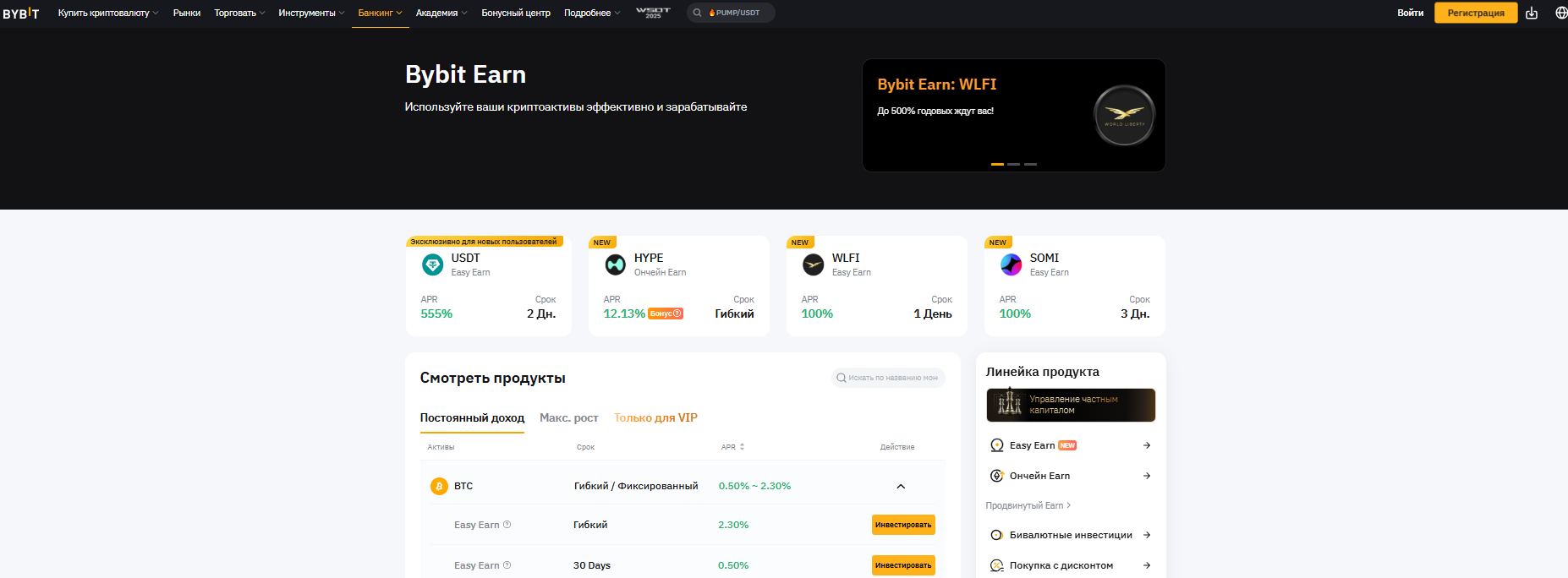Click the HYPE token icon

coord(616,264)
